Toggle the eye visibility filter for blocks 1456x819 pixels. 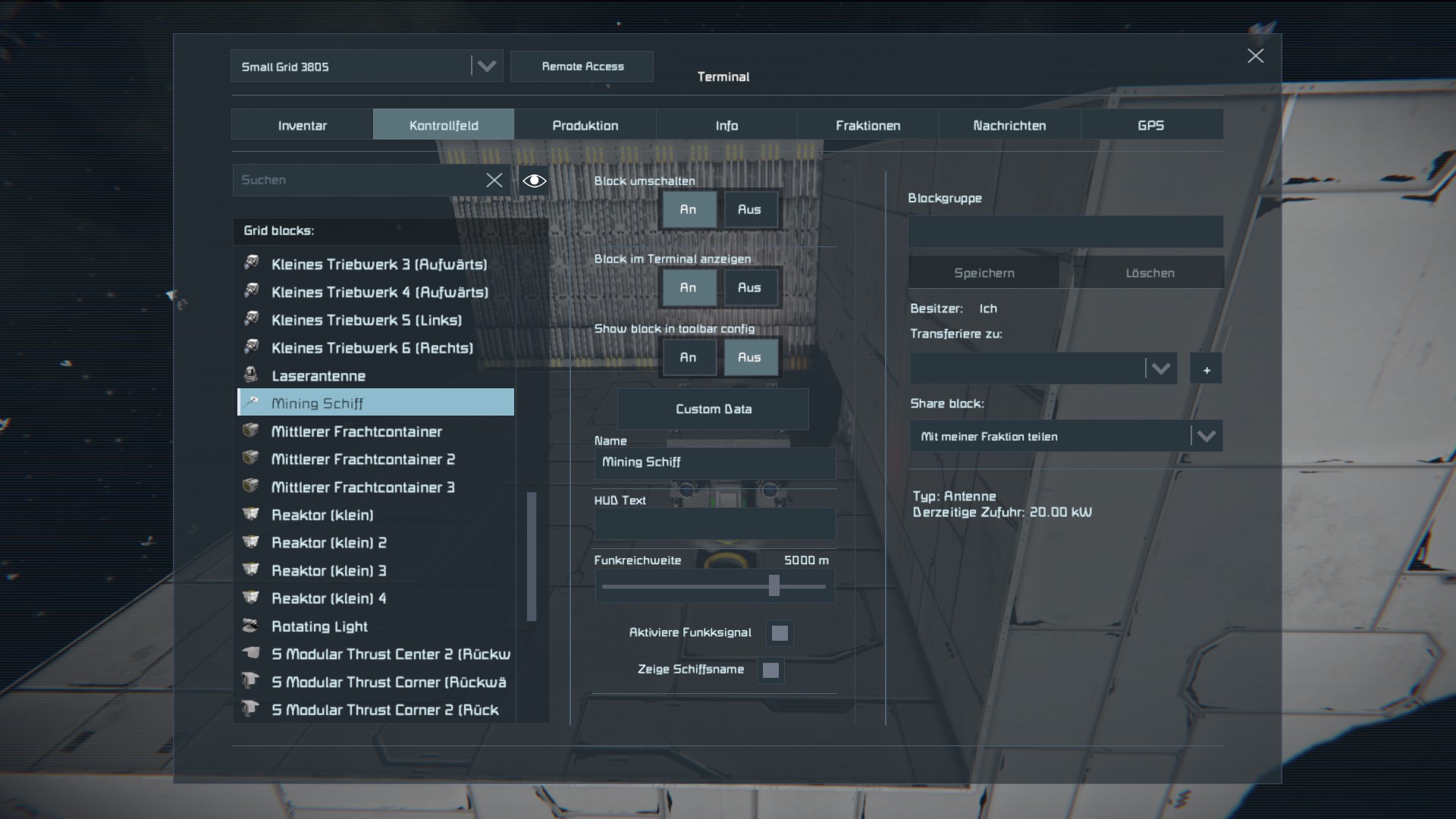[534, 180]
